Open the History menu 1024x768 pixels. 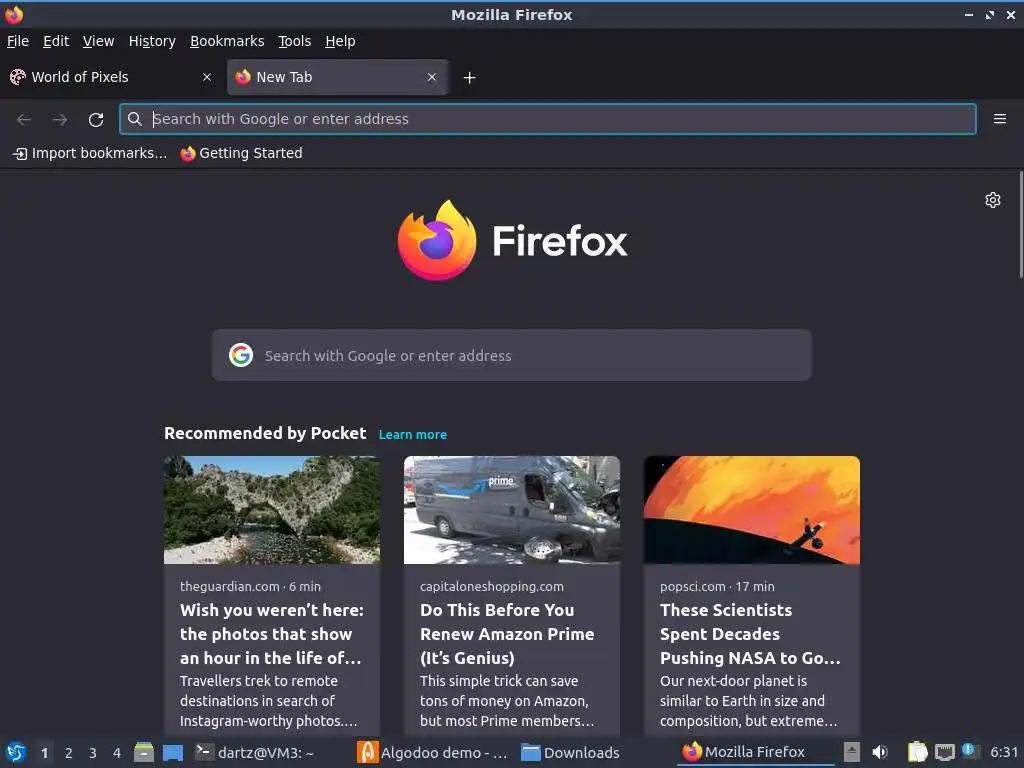point(152,41)
